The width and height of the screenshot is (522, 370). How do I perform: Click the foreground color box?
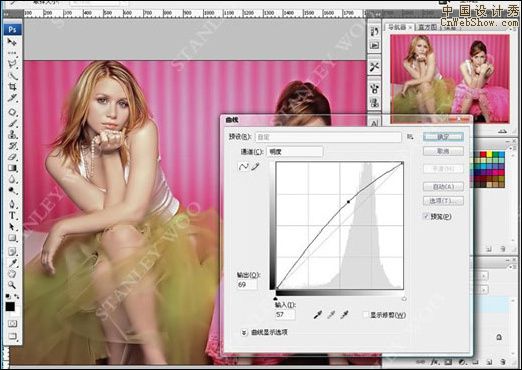pyautogui.click(x=10, y=307)
